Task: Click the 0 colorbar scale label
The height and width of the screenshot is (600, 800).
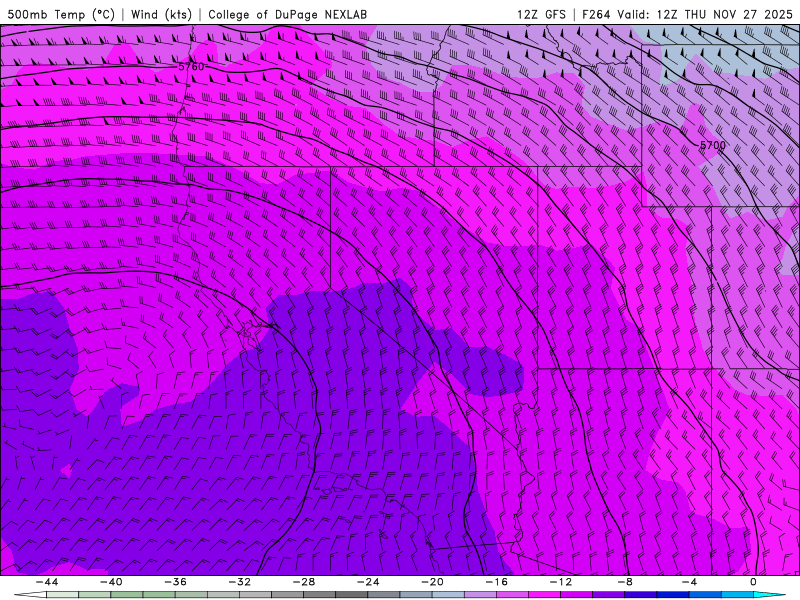Action: (x=753, y=582)
